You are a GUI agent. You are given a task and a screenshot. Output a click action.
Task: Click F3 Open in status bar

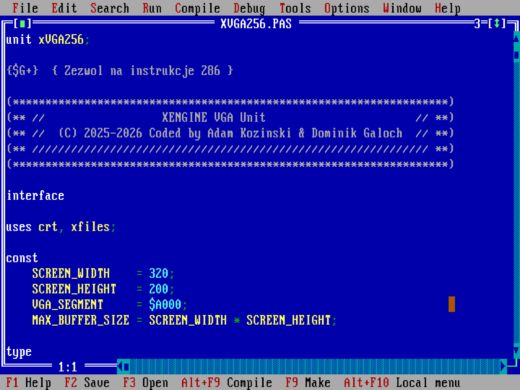145,382
